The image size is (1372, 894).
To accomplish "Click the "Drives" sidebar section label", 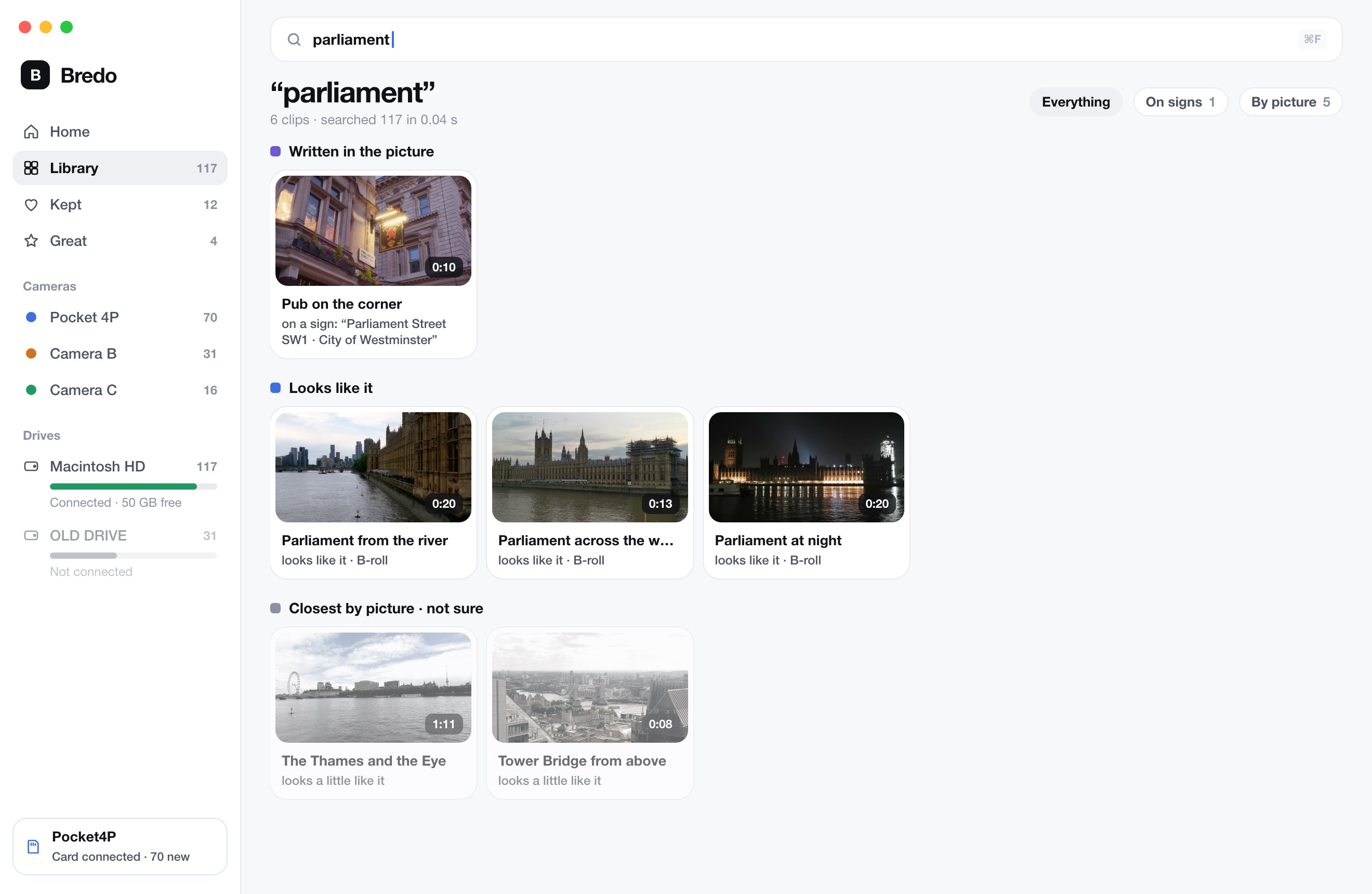I will 42,435.
